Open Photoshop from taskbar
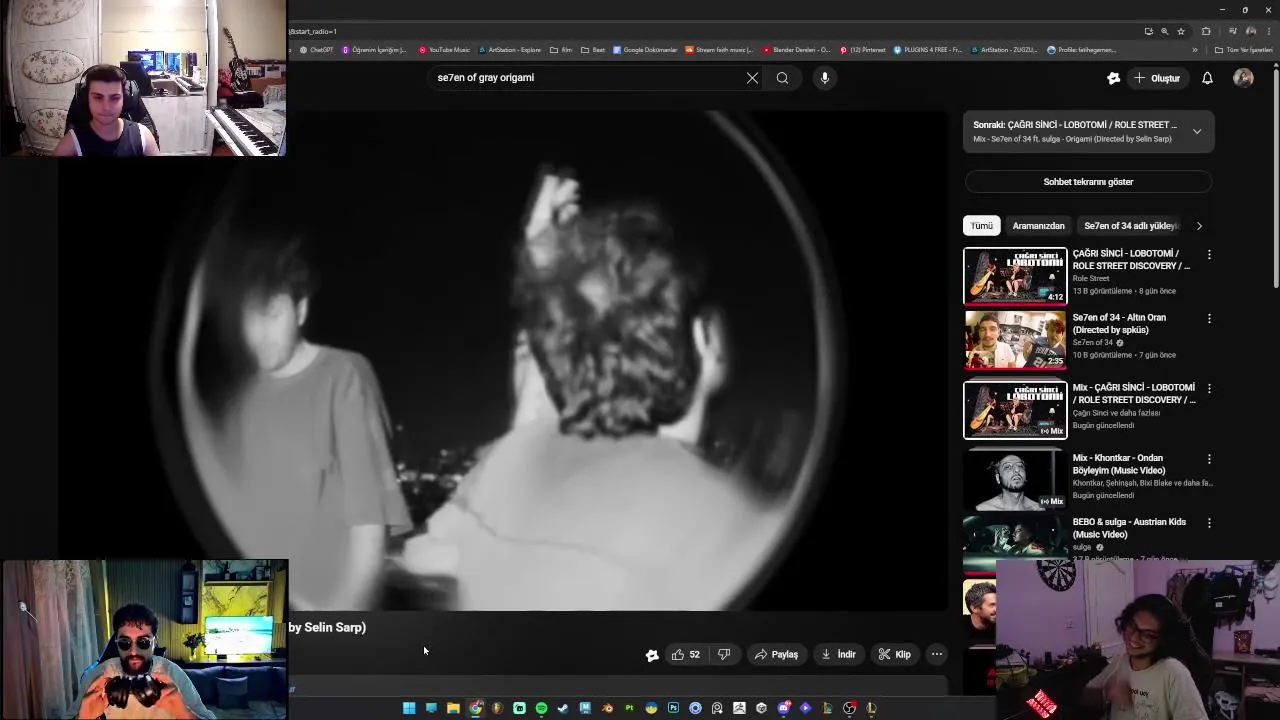The image size is (1280, 720). (673, 708)
